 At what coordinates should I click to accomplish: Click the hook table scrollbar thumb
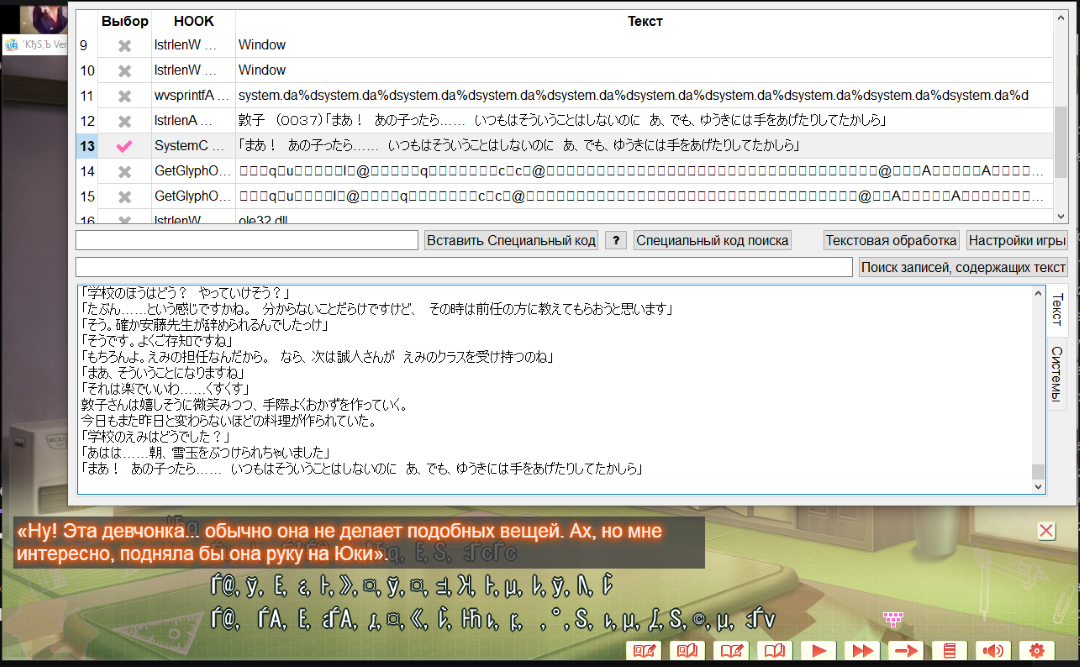click(x=1061, y=142)
